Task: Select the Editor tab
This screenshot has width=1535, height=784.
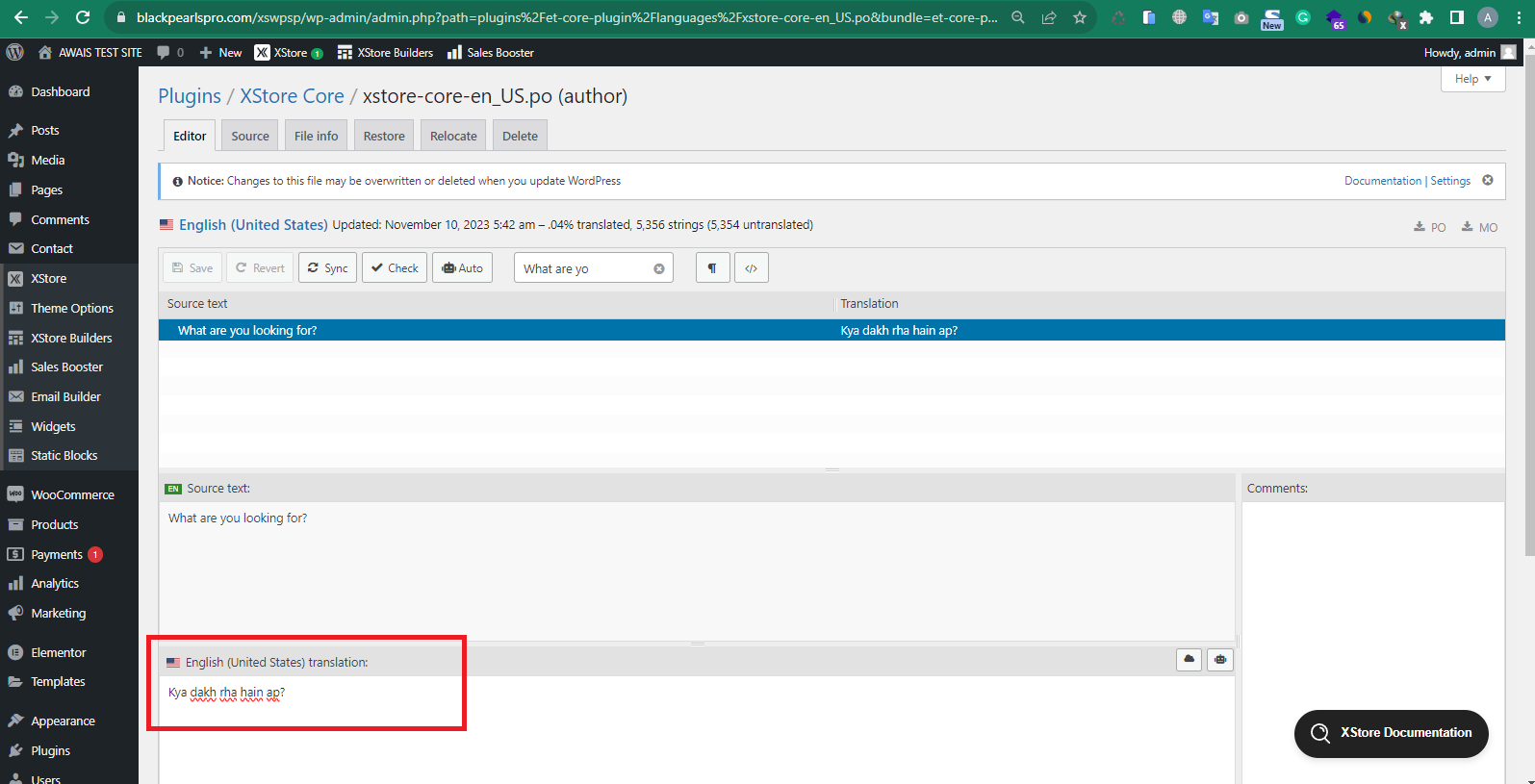Action: (x=190, y=136)
